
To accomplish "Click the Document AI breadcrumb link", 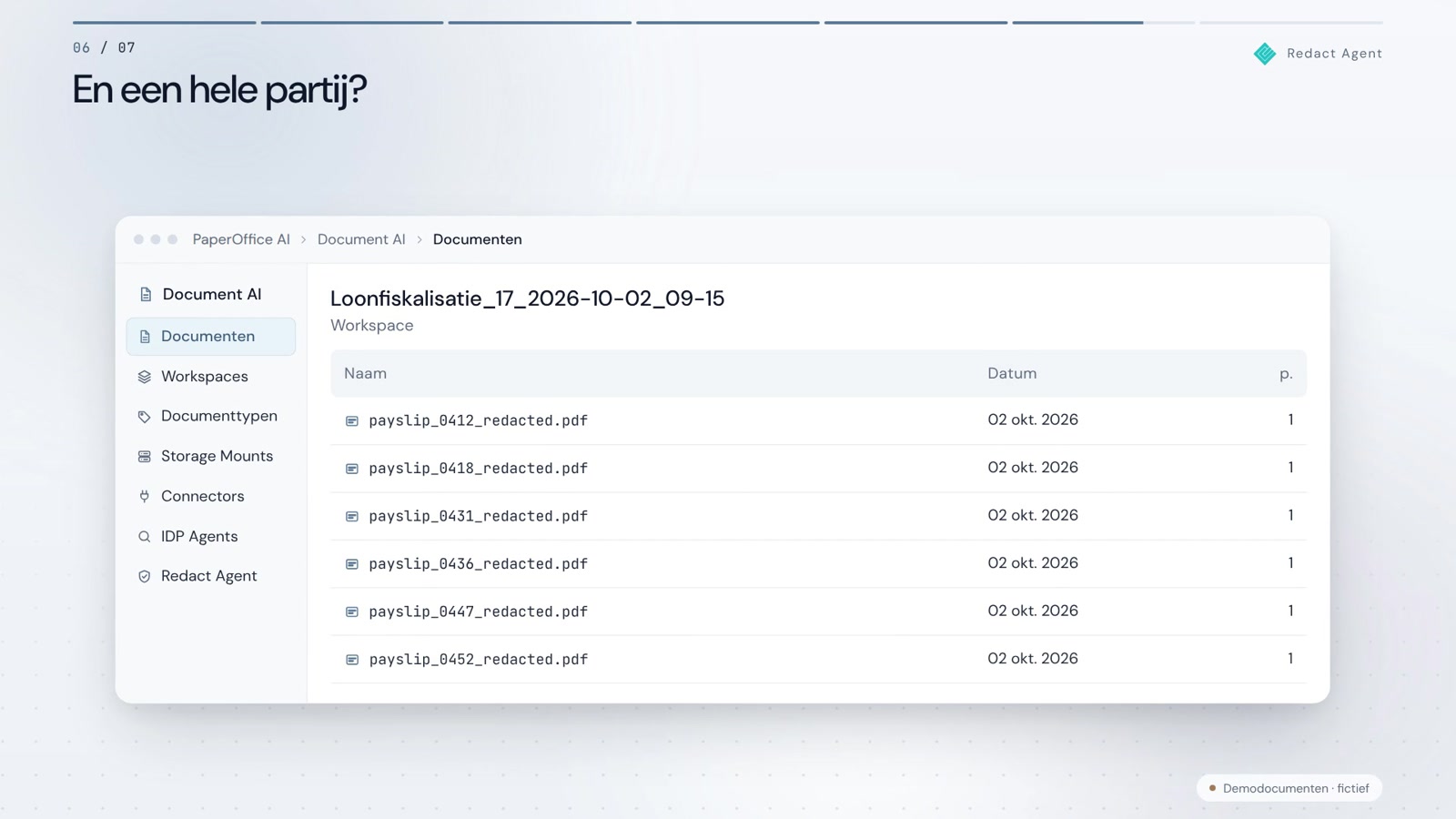I will click(x=361, y=239).
